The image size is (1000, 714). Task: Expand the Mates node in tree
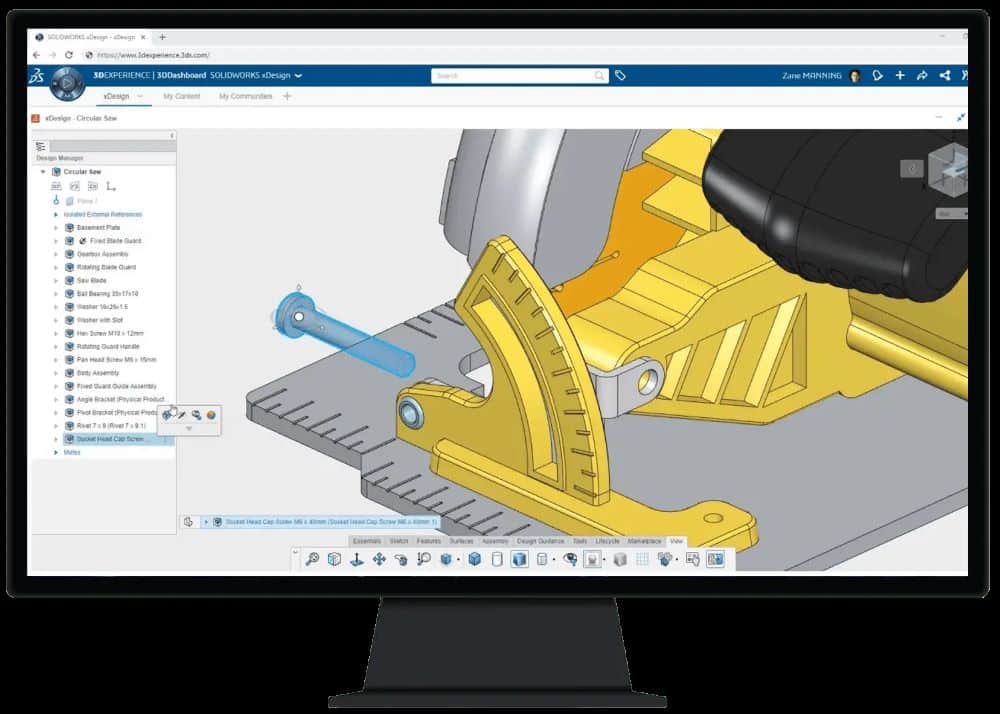[x=56, y=452]
